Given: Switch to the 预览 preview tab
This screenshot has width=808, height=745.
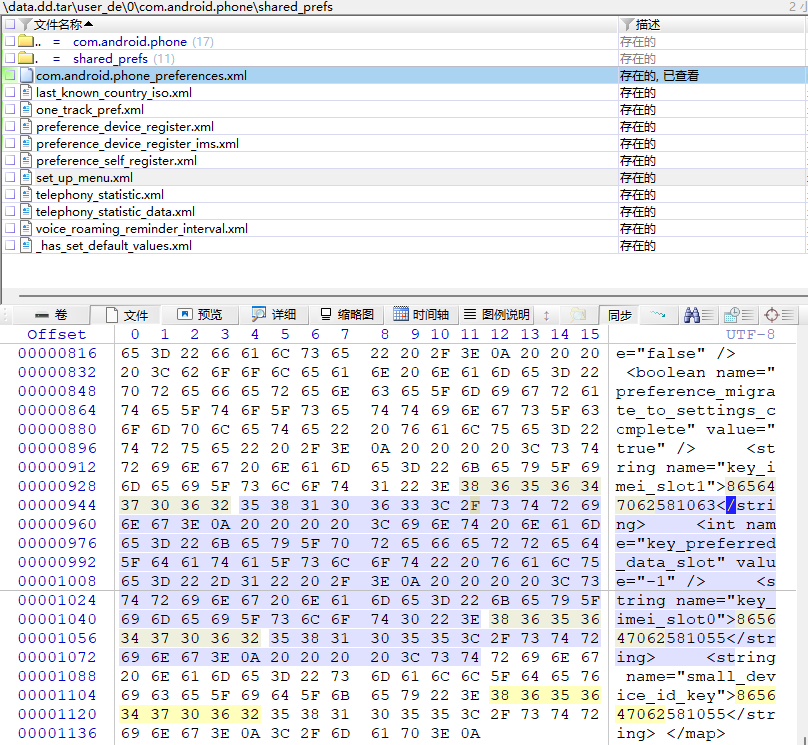Looking at the screenshot, I should 199,315.
